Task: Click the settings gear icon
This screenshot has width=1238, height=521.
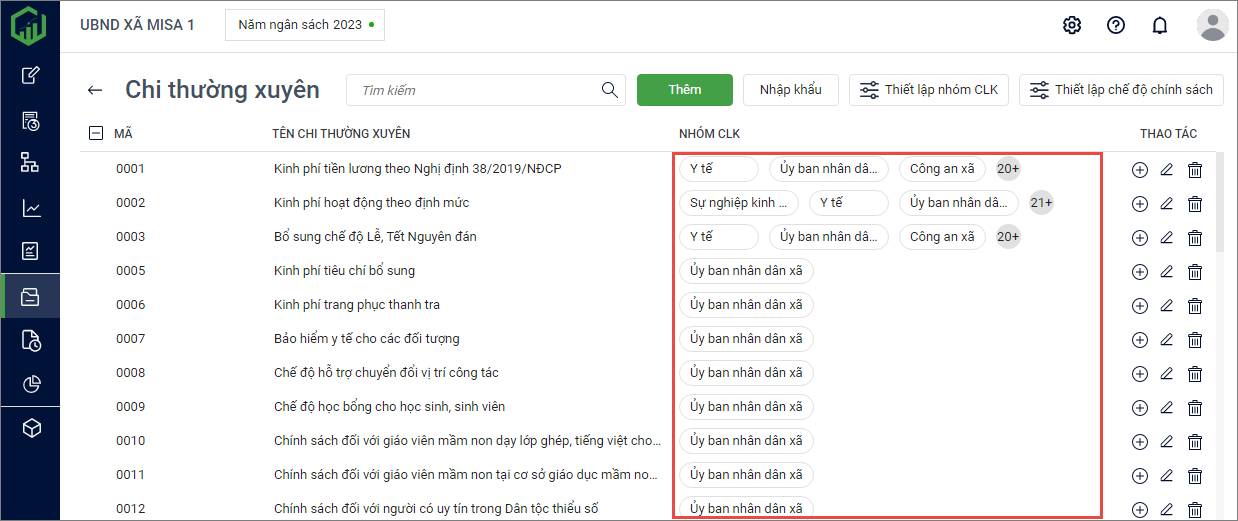Action: [1072, 25]
